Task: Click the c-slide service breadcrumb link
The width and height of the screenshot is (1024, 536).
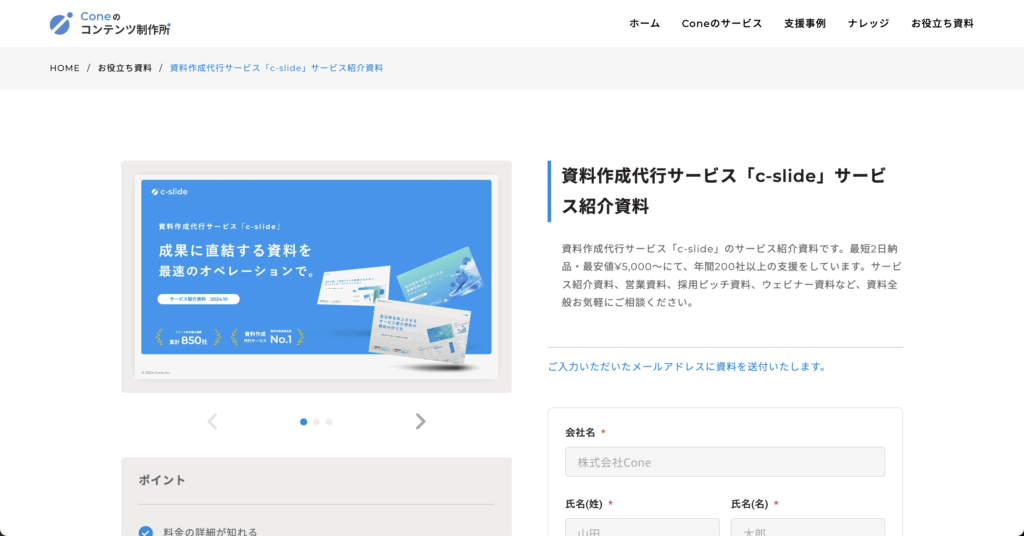Action: [276, 68]
